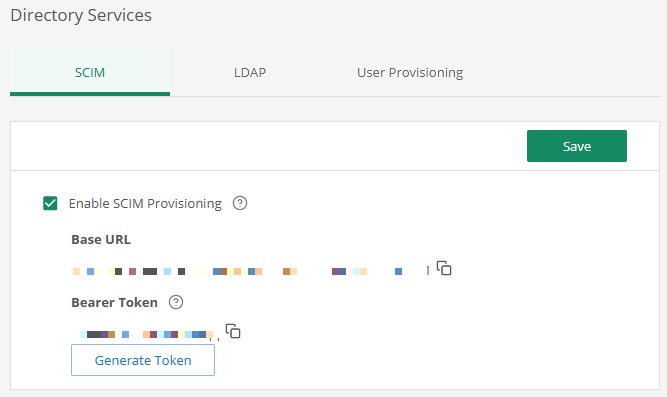Select the blurred bearer token text
The height and width of the screenshot is (397, 667).
pyautogui.click(x=147, y=334)
